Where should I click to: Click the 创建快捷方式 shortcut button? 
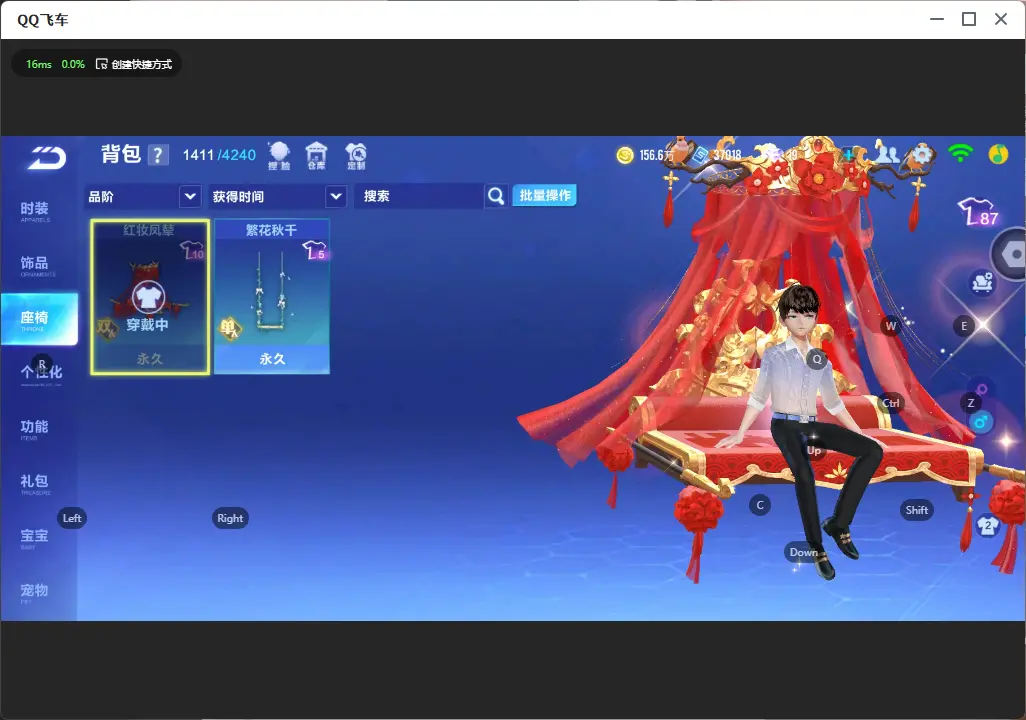(134, 64)
